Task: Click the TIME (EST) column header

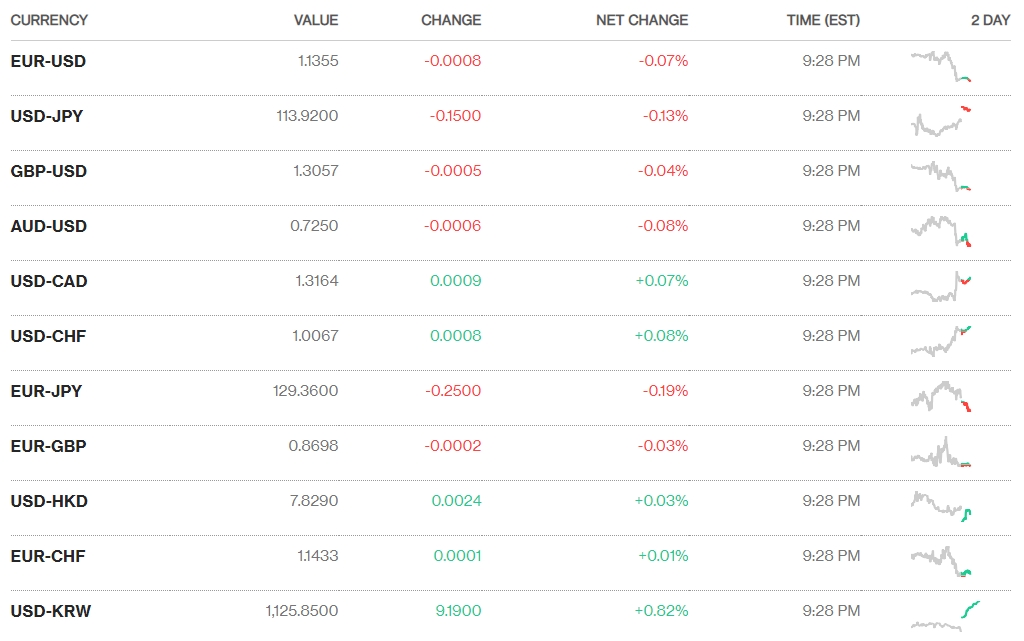Action: click(x=823, y=20)
